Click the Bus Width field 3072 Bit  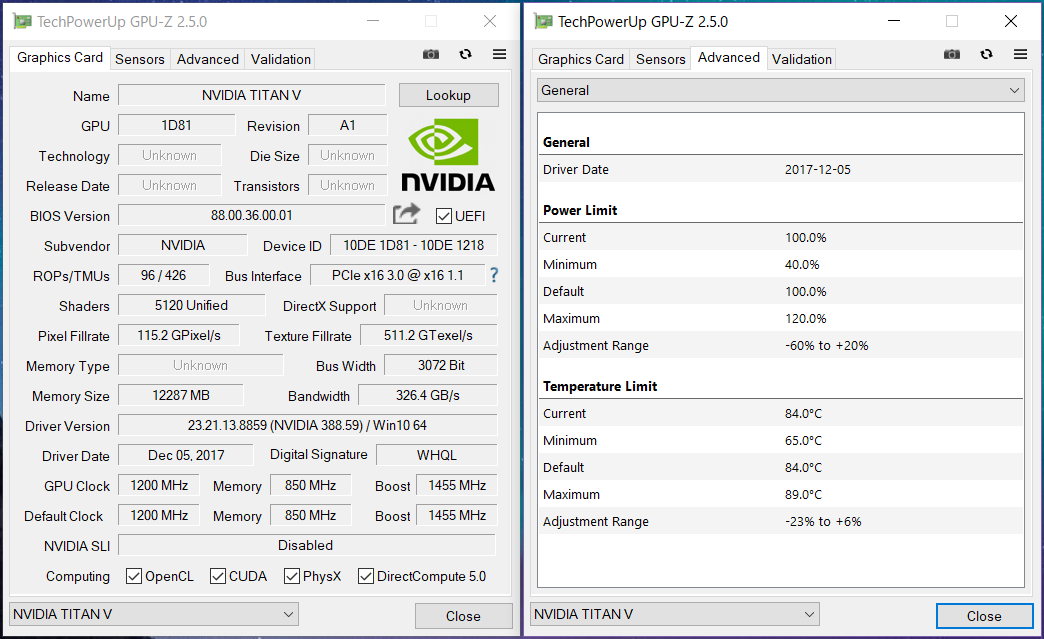441,365
